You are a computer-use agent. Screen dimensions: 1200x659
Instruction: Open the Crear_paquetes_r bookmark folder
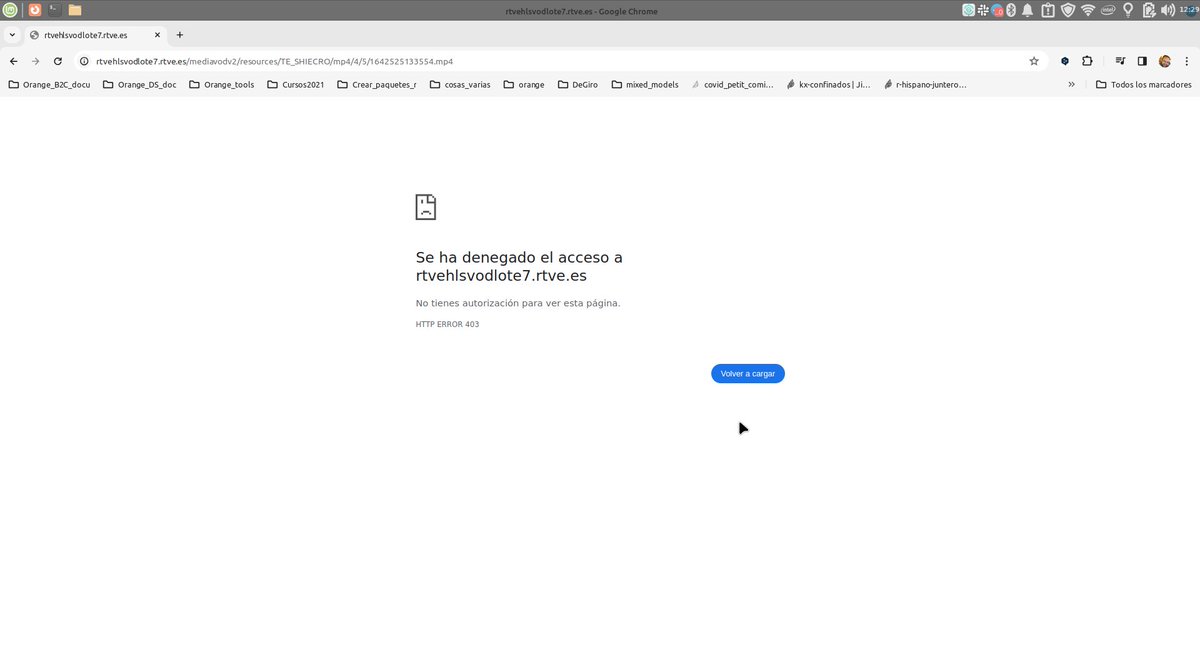[377, 85]
